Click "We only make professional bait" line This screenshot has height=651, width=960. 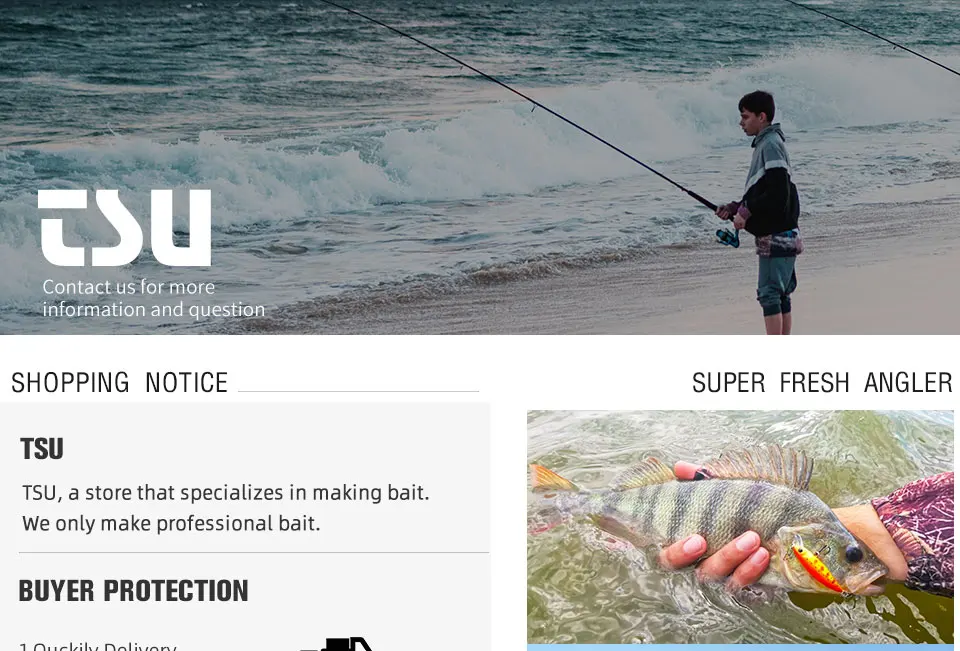[171, 524]
